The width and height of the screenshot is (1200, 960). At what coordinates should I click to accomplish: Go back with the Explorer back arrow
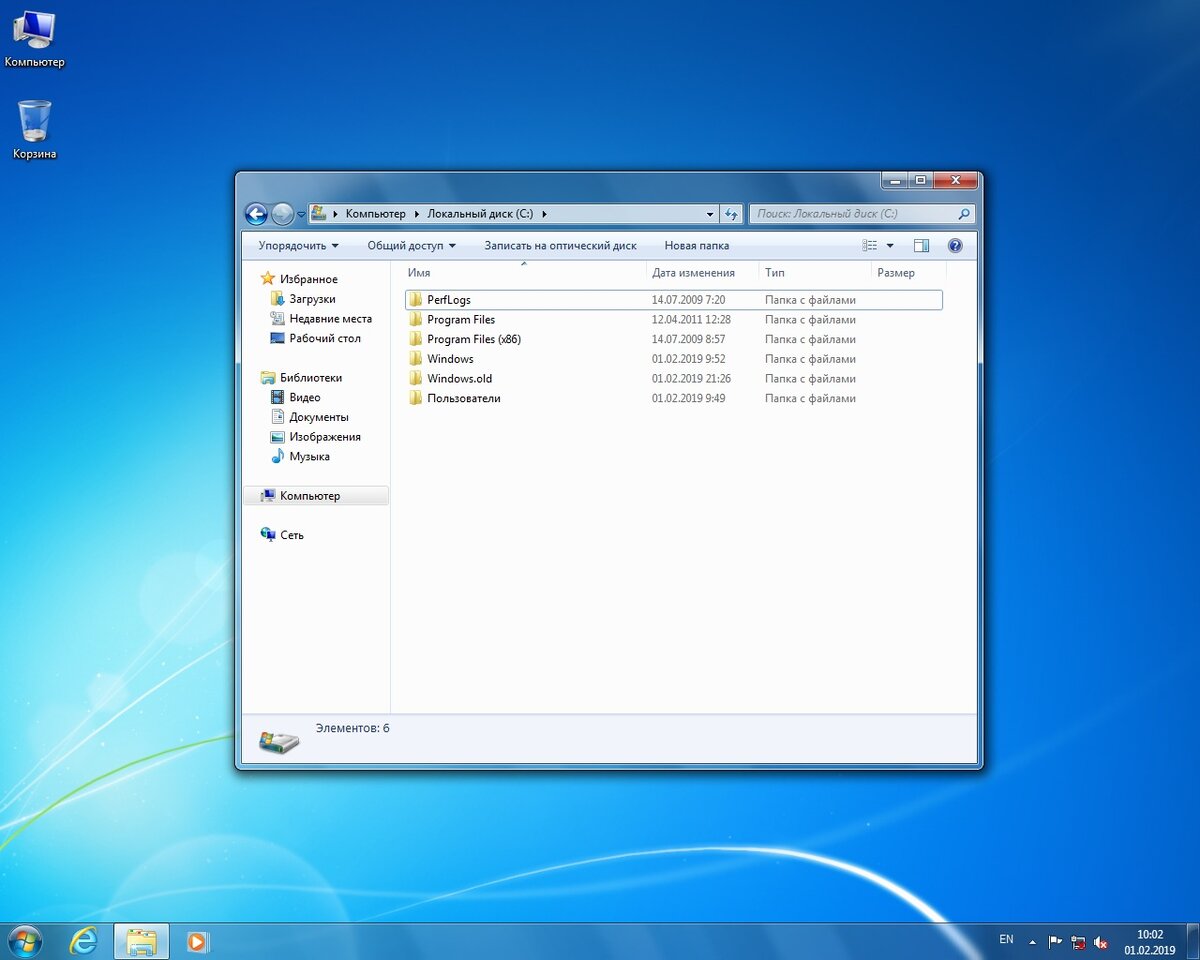[256, 213]
